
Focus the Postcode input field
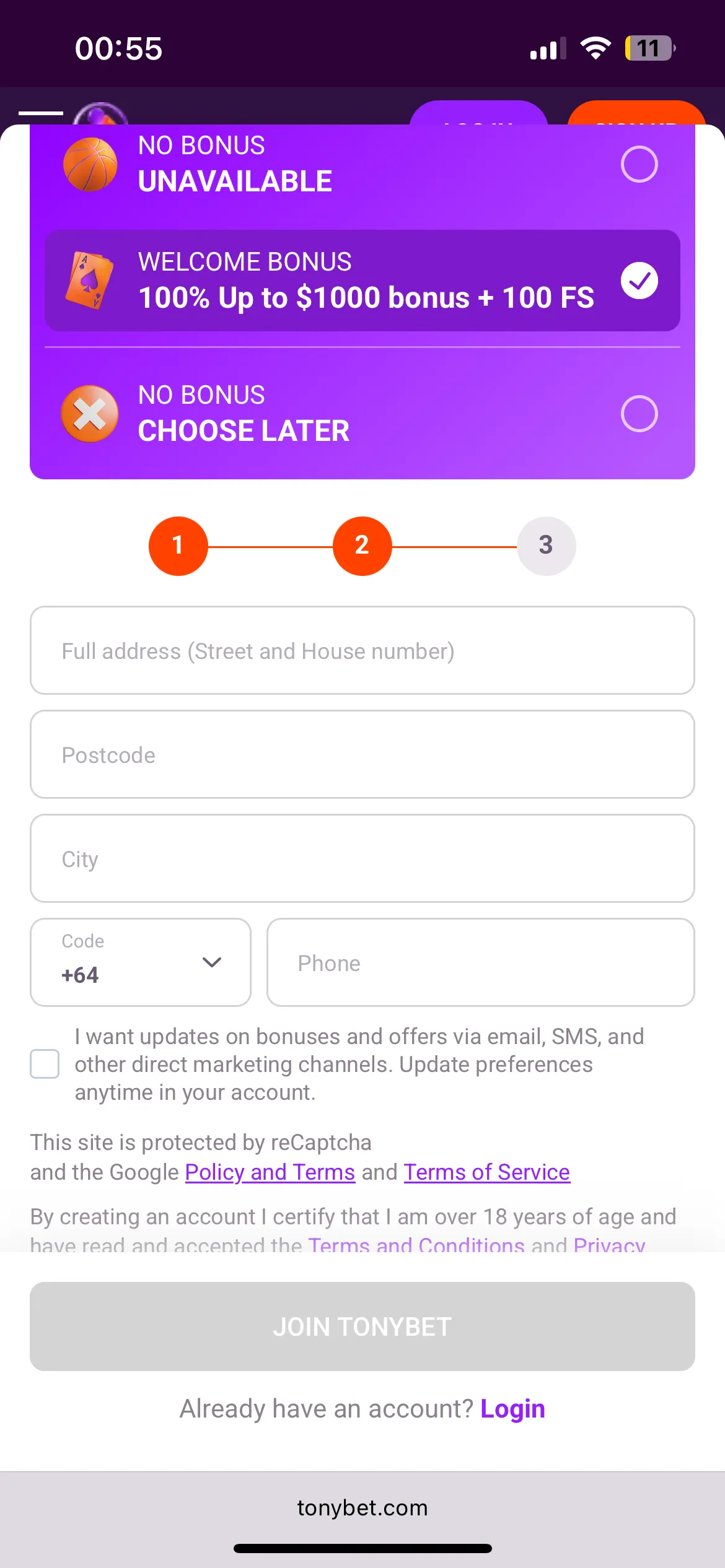362,754
